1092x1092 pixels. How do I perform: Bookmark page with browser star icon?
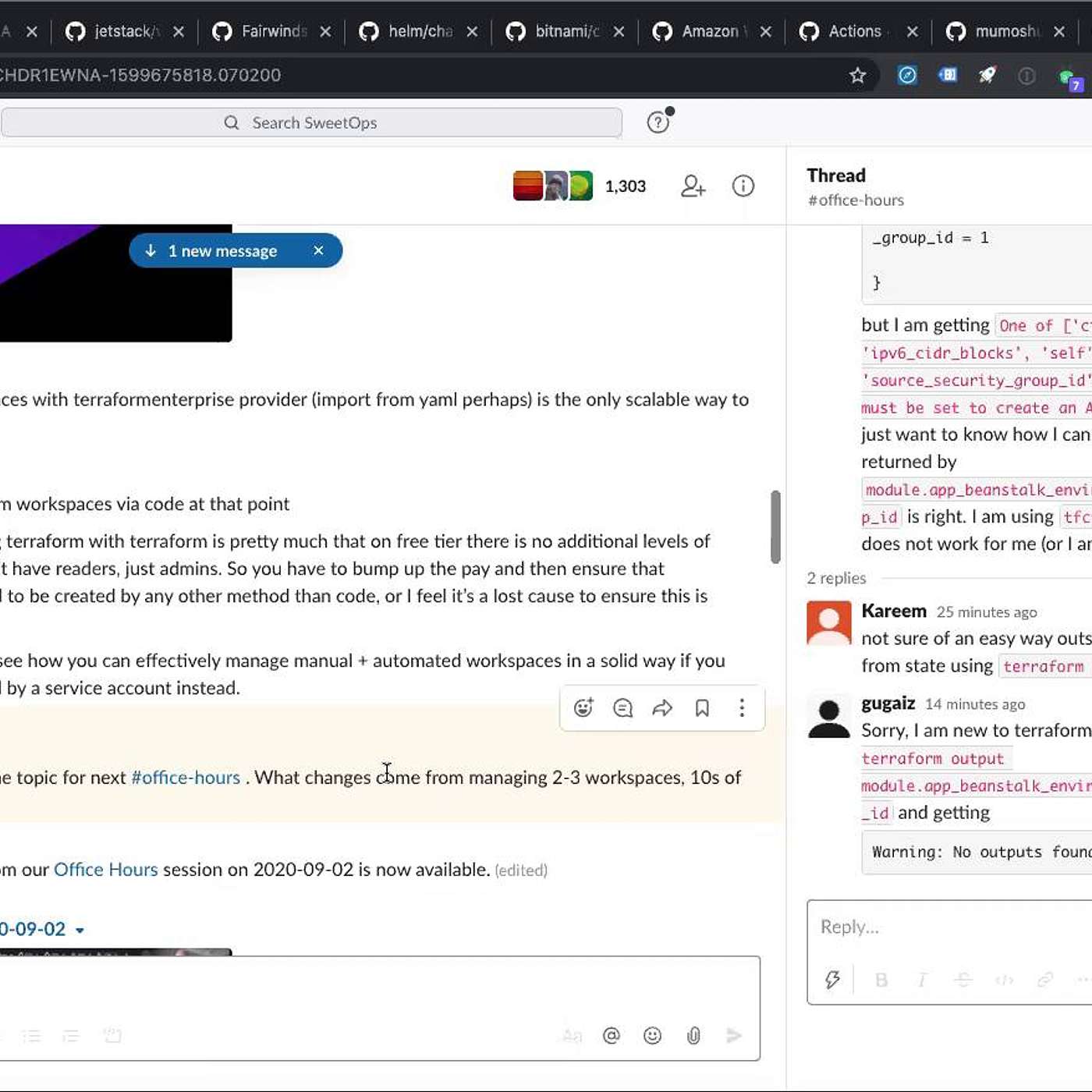pyautogui.click(x=858, y=75)
